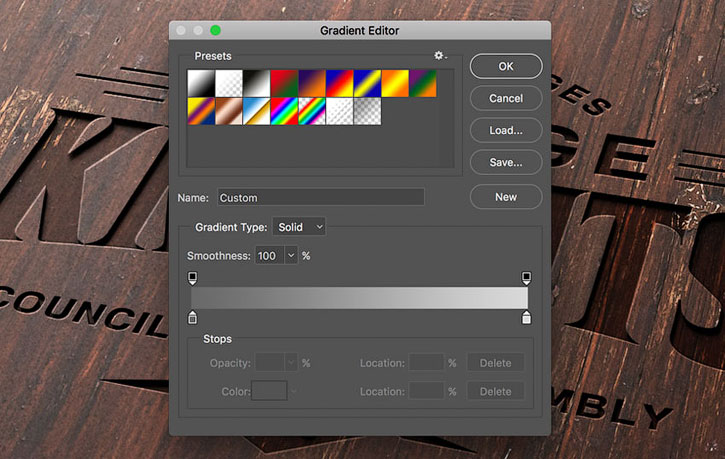Click the green zoom window button
The width and height of the screenshot is (725, 459).
click(x=215, y=30)
